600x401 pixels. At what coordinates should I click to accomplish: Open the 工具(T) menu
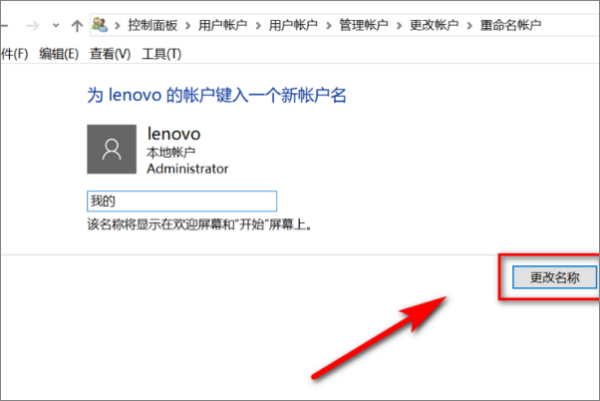coord(161,54)
